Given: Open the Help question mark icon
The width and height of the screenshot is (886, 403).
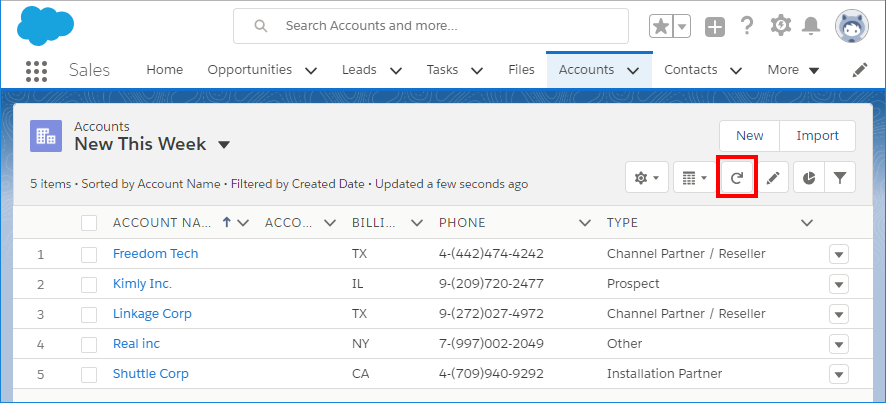Looking at the screenshot, I should (746, 26).
